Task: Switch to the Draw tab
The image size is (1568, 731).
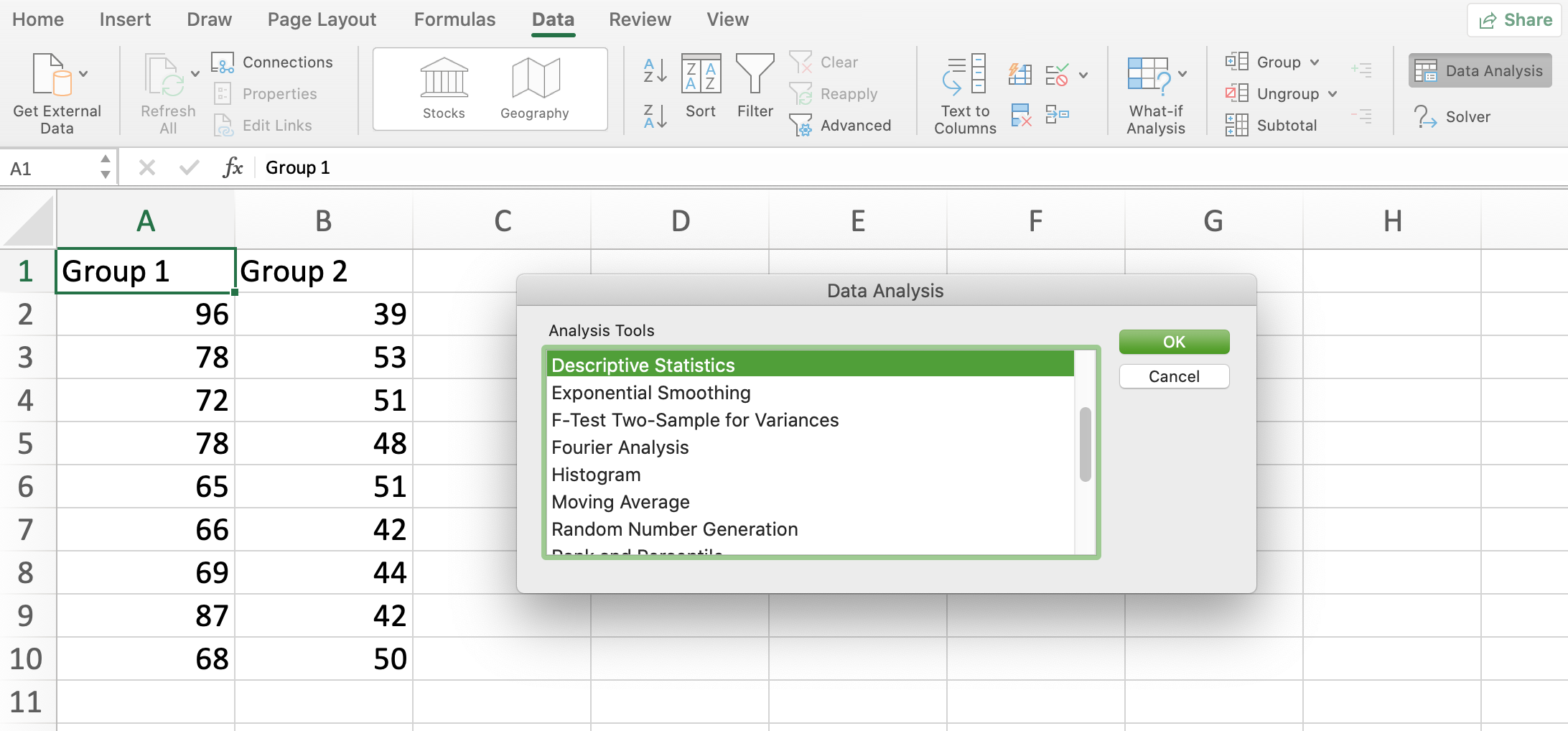Action: tap(209, 19)
